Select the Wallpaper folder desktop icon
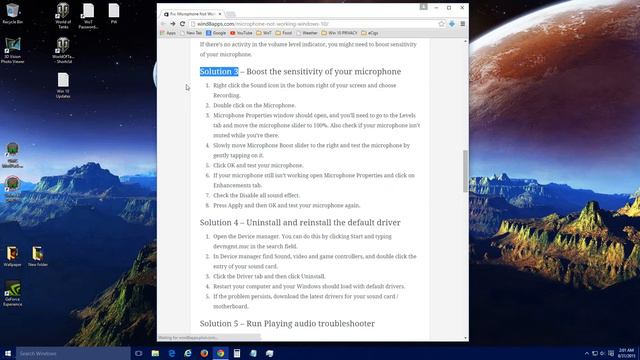The image size is (640, 360). click(12, 257)
